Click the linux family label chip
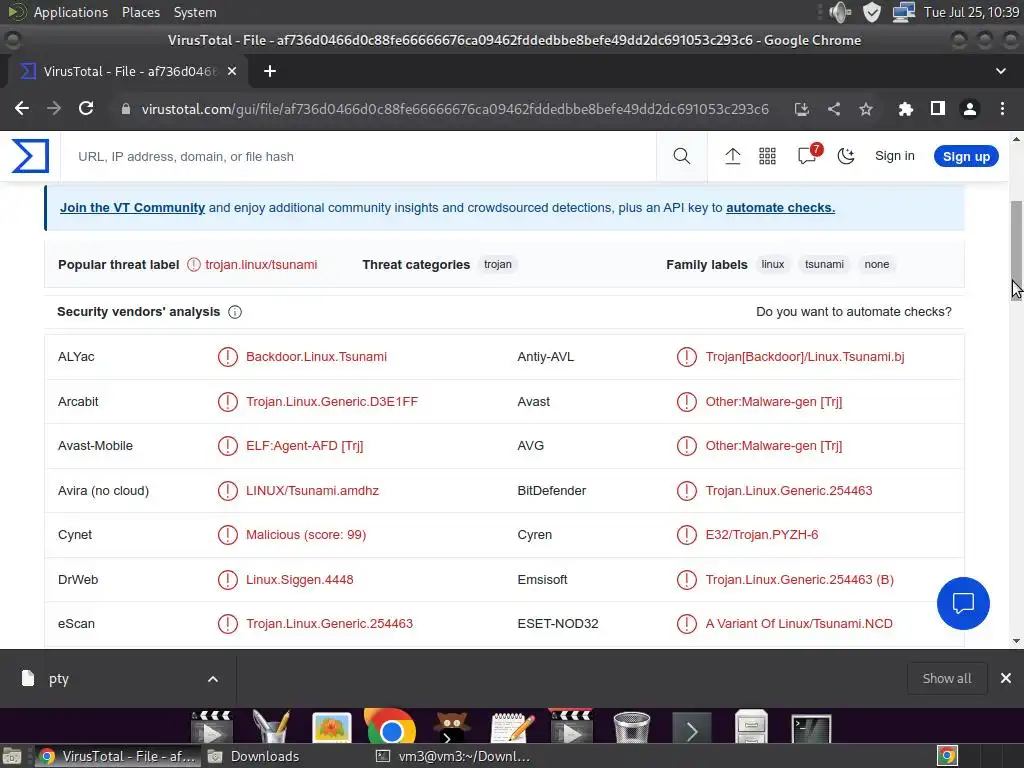The width and height of the screenshot is (1024, 768). (773, 264)
